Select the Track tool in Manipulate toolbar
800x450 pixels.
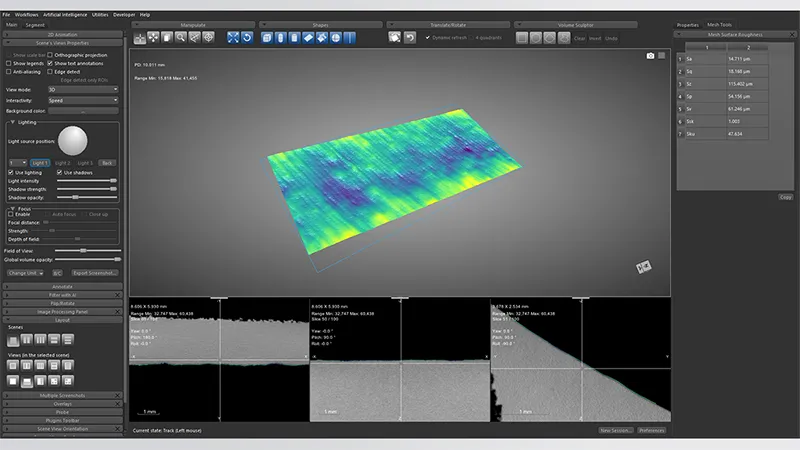139,38
